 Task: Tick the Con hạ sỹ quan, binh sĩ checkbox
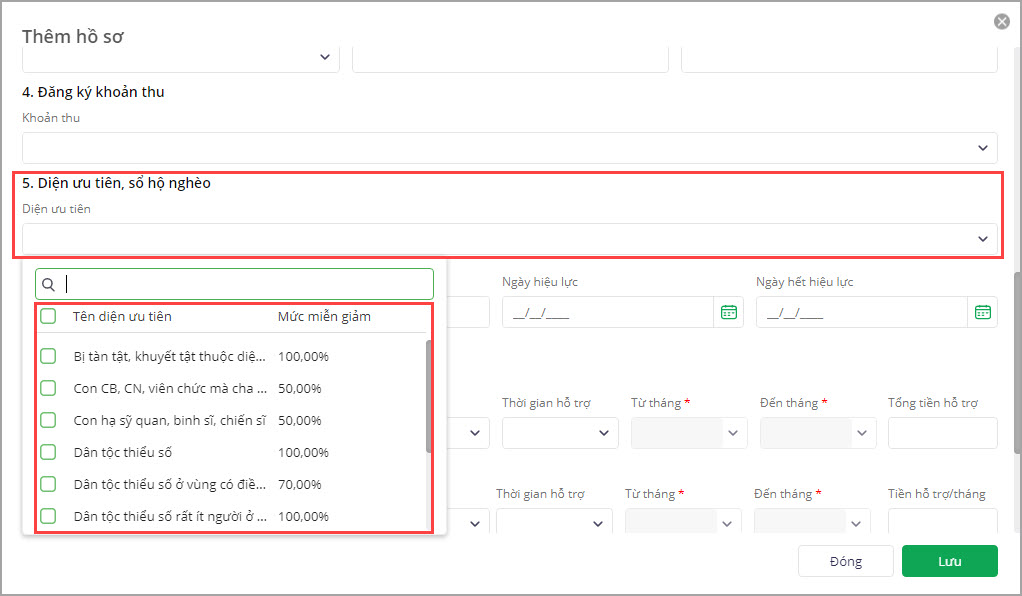click(48, 420)
